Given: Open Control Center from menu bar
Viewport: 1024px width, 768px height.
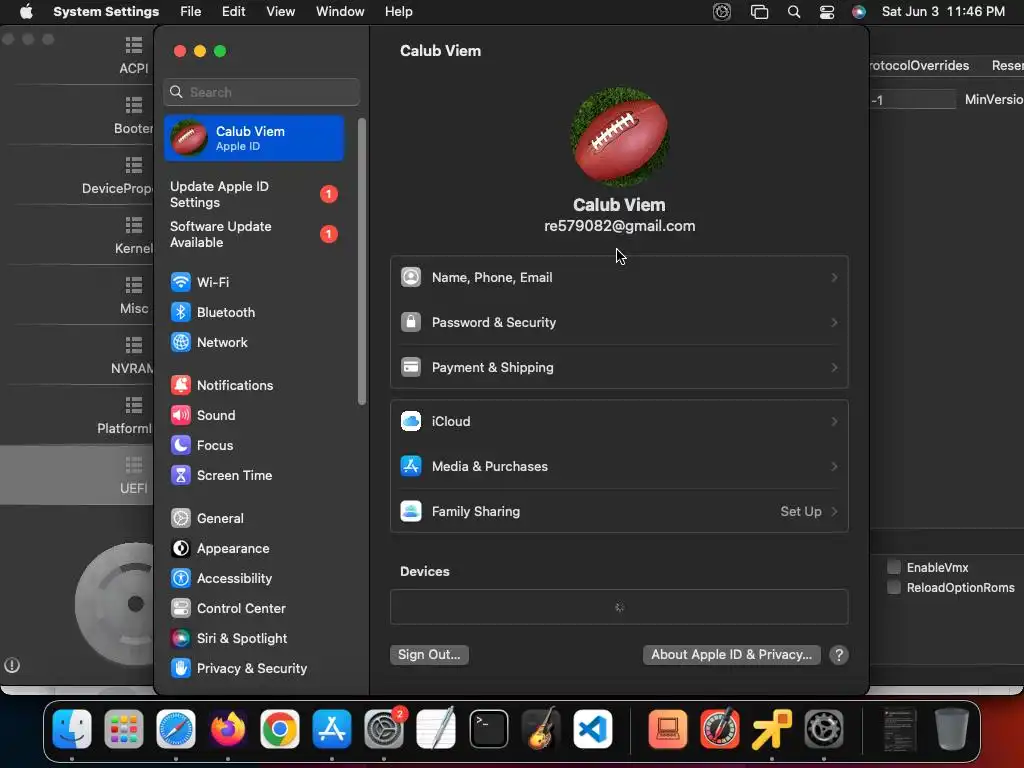Looking at the screenshot, I should coord(827,12).
